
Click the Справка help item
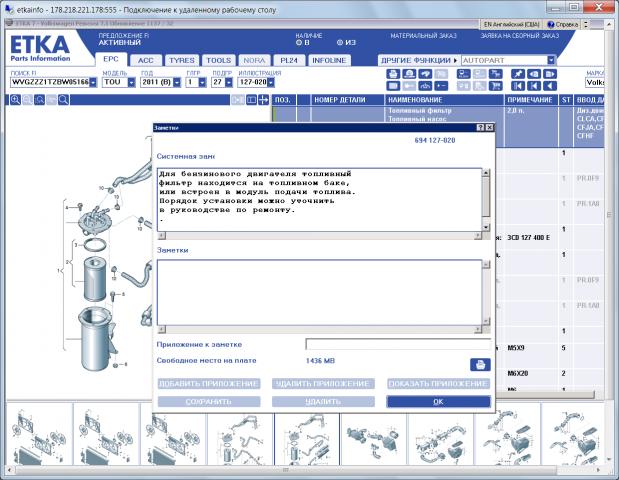(x=563, y=24)
